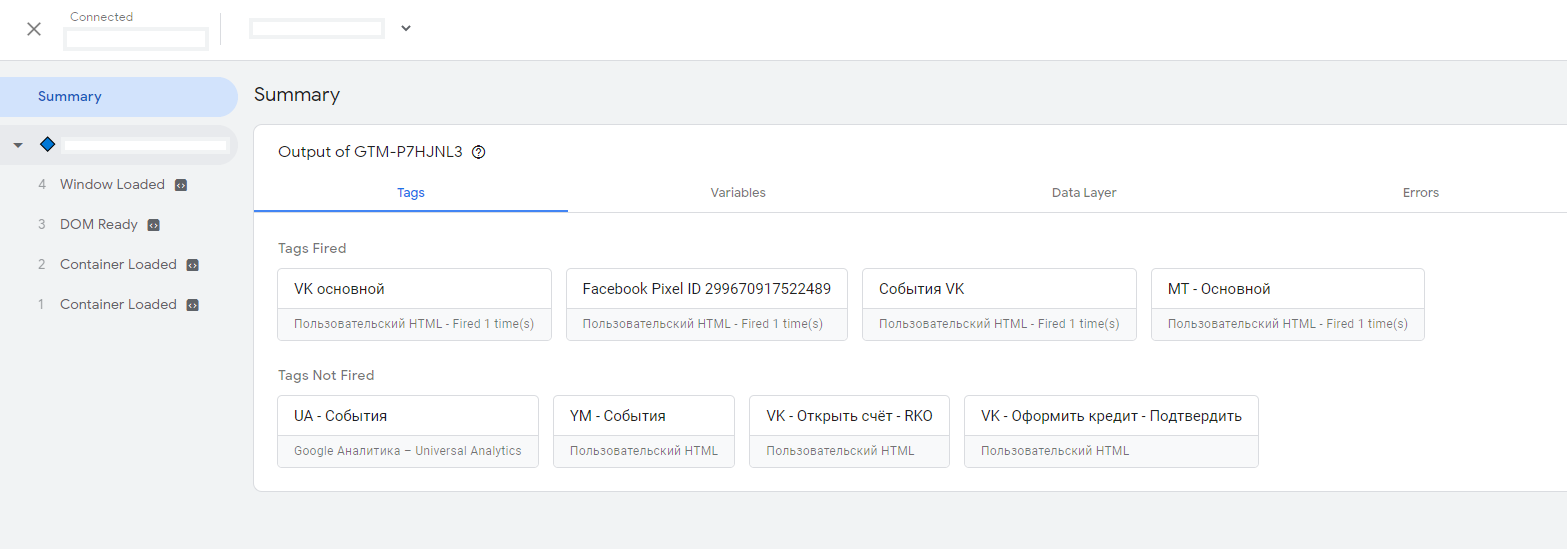The width and height of the screenshot is (1567, 549).
Task: Click the code icon next to DOM Ready
Action: click(154, 225)
